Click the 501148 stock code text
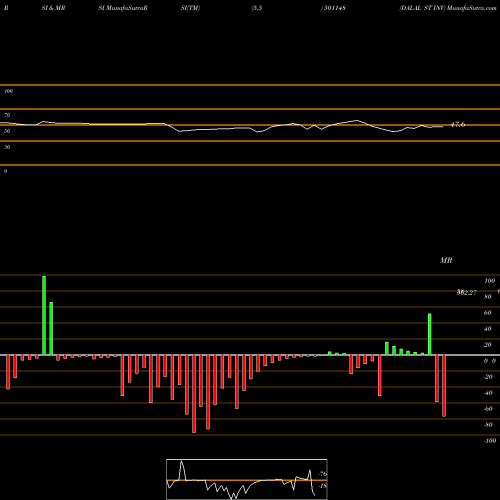The height and width of the screenshot is (500, 500). 334,8
